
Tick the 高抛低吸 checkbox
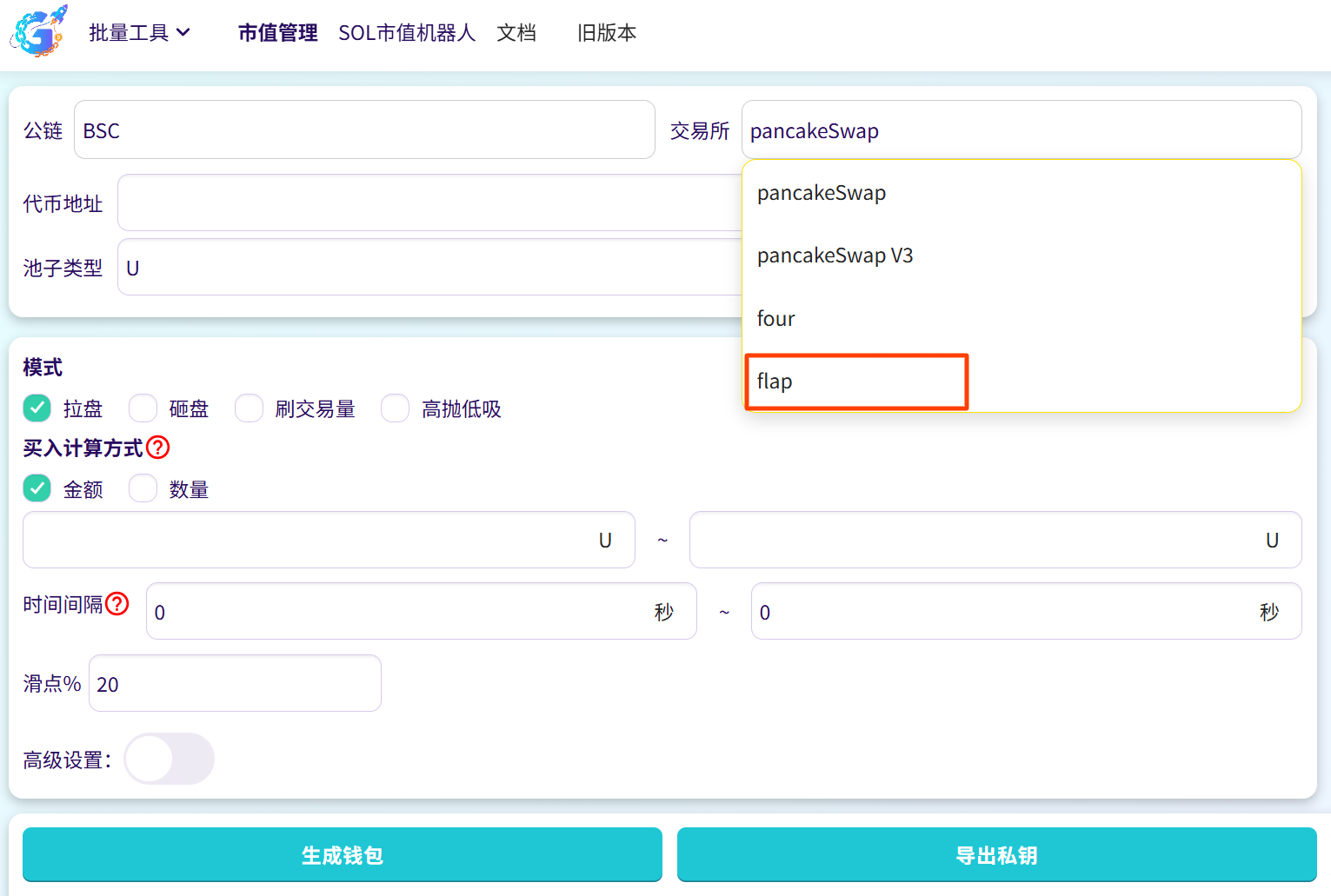(396, 408)
